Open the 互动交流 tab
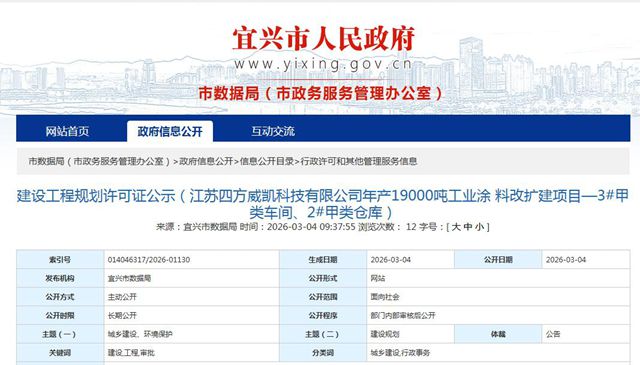Screen dimensions: 640x365 click(x=273, y=131)
